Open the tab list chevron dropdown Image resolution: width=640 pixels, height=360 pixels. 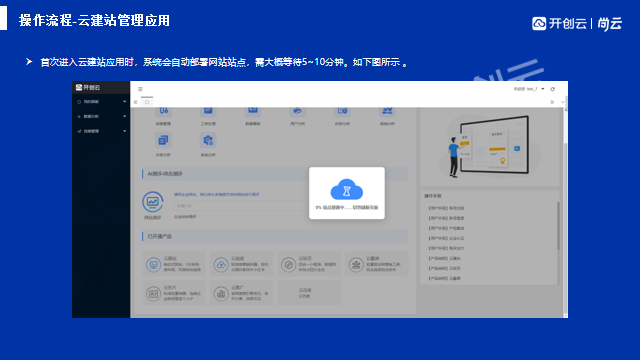(x=562, y=102)
